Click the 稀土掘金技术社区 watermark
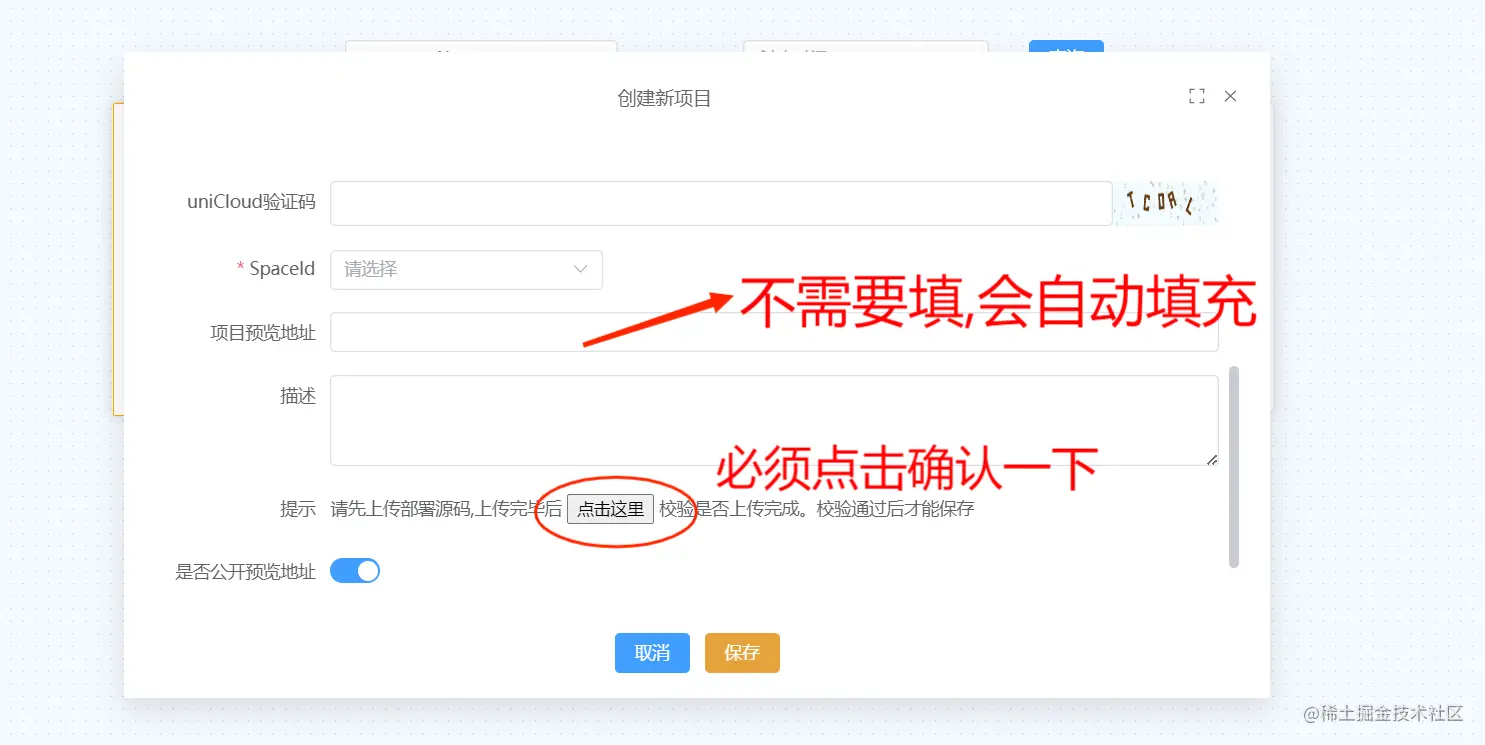This screenshot has height=745, width=1485. pyautogui.click(x=1383, y=714)
